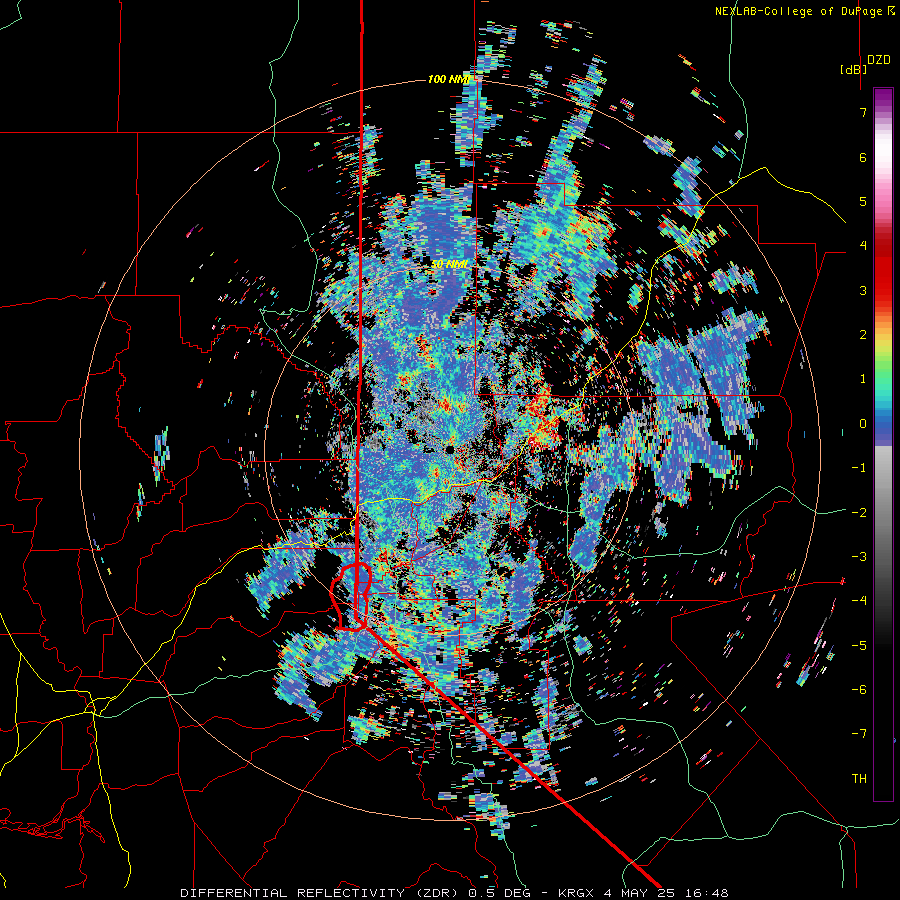Click the scale value -1 on the legend

[x=859, y=468]
